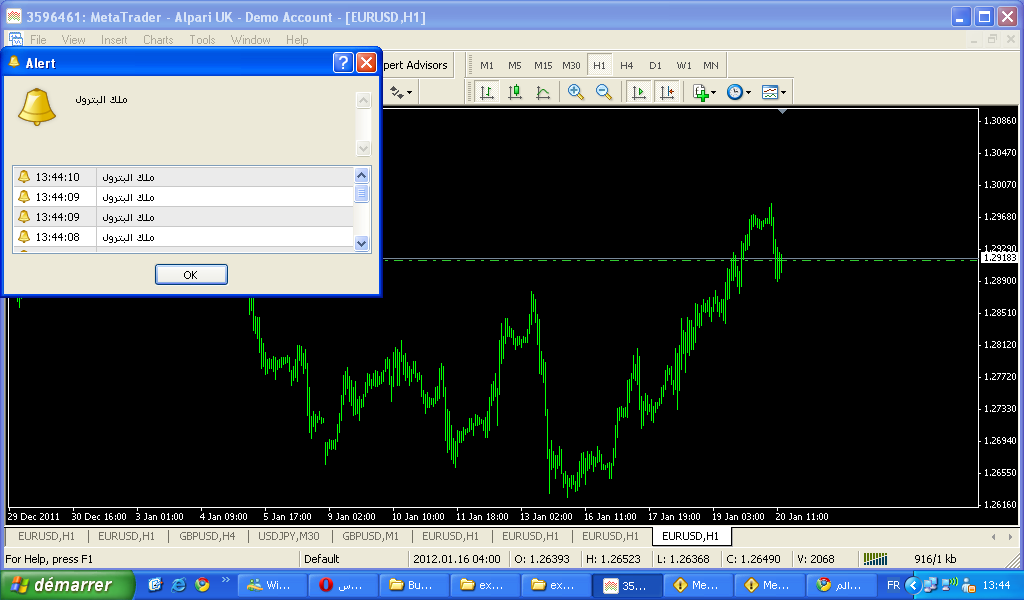Switch chart to line chart mode

click(543, 92)
